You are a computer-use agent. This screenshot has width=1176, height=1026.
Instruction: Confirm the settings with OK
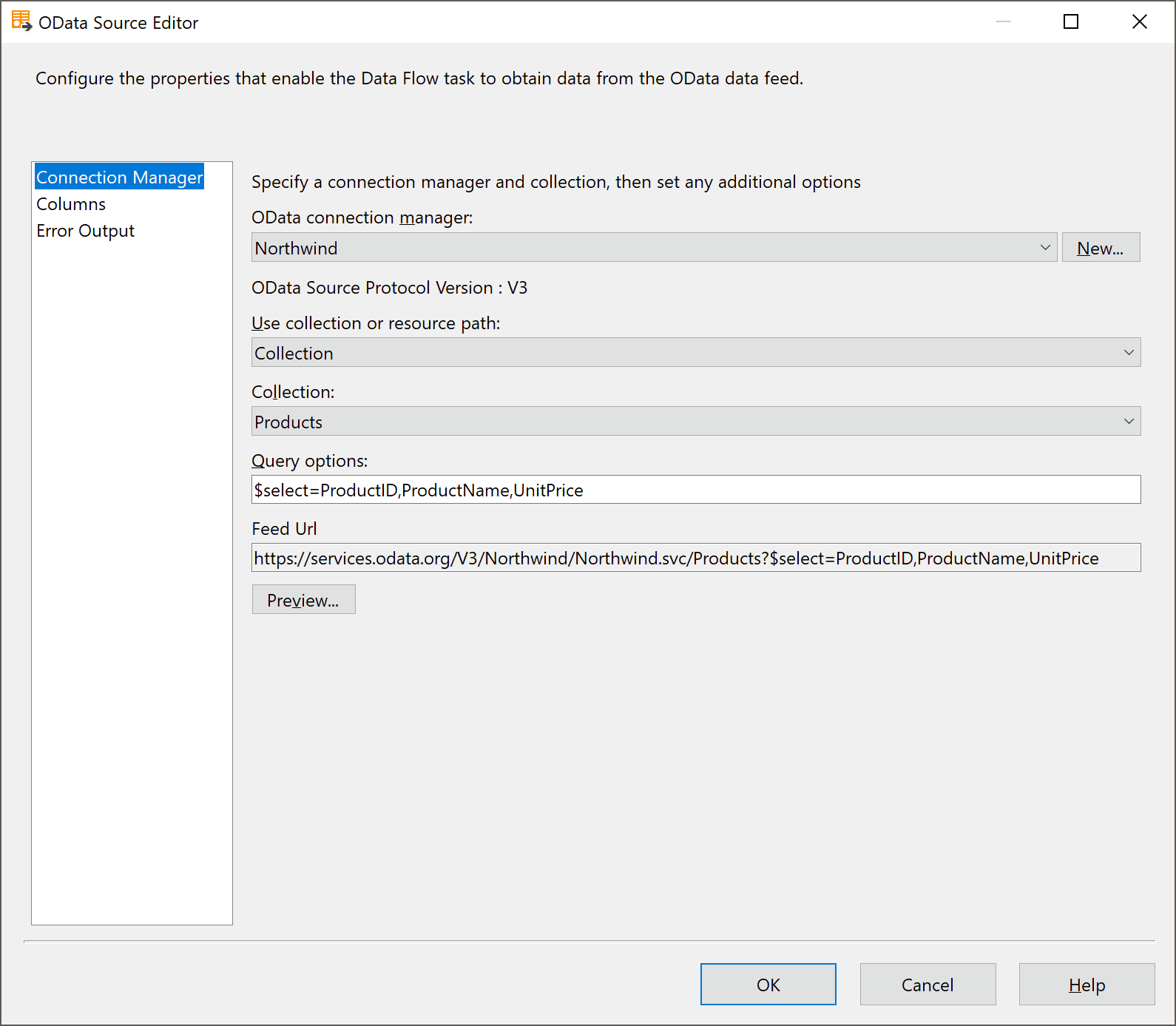[x=768, y=985]
